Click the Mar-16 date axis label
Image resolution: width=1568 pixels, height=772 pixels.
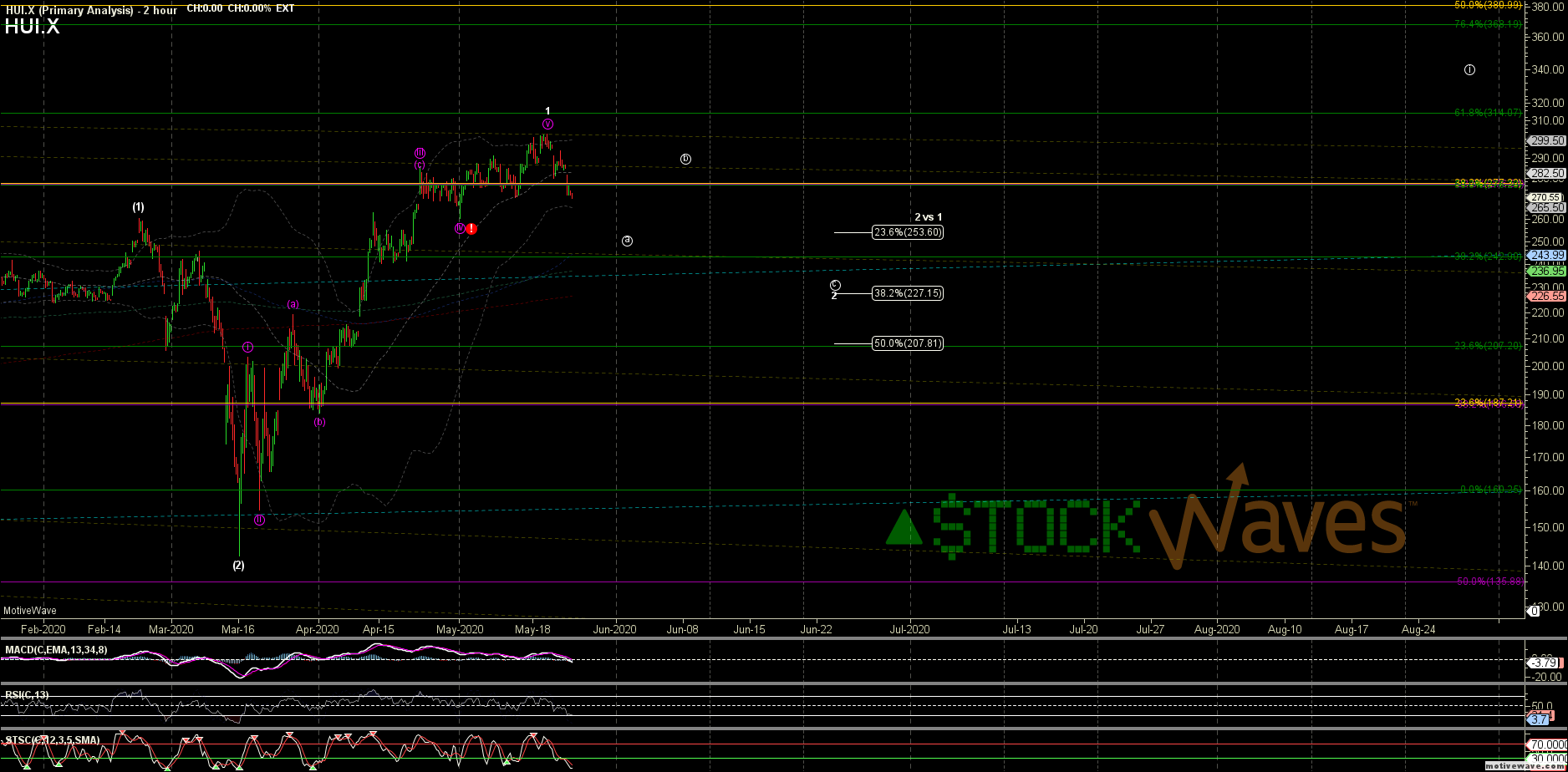coord(238,630)
